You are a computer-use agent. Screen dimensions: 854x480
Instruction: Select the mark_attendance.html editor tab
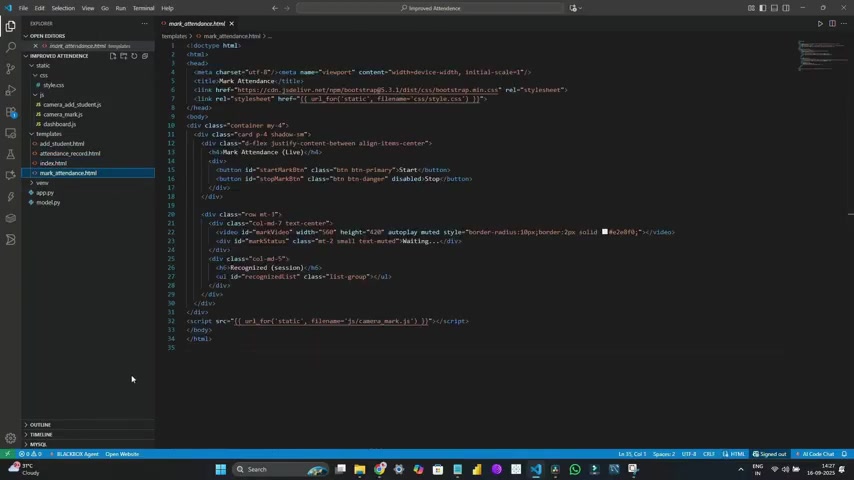(x=196, y=23)
